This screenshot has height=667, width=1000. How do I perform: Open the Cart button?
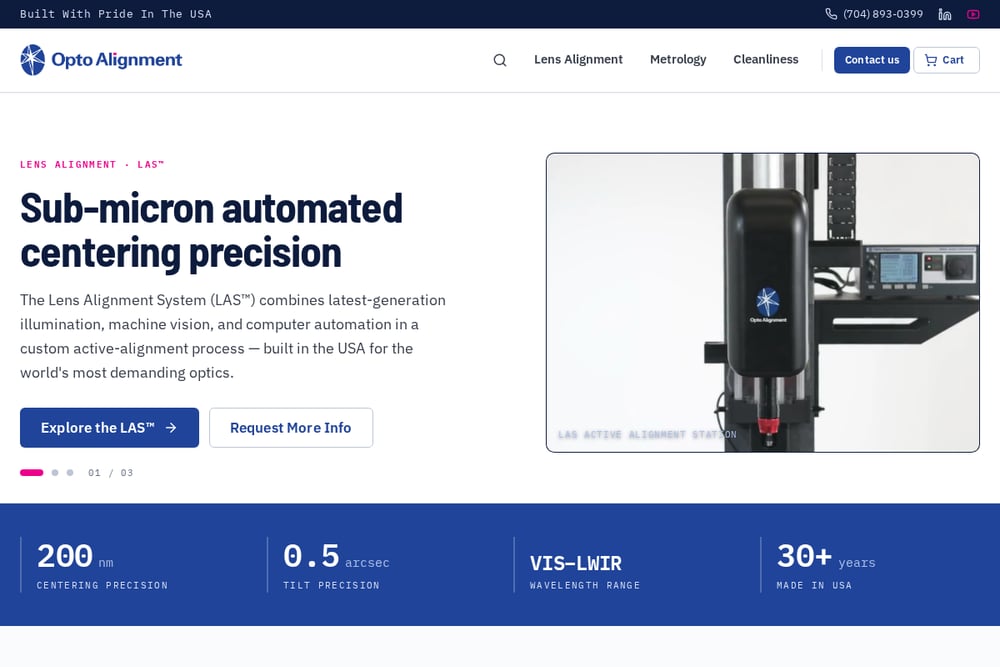pos(946,60)
